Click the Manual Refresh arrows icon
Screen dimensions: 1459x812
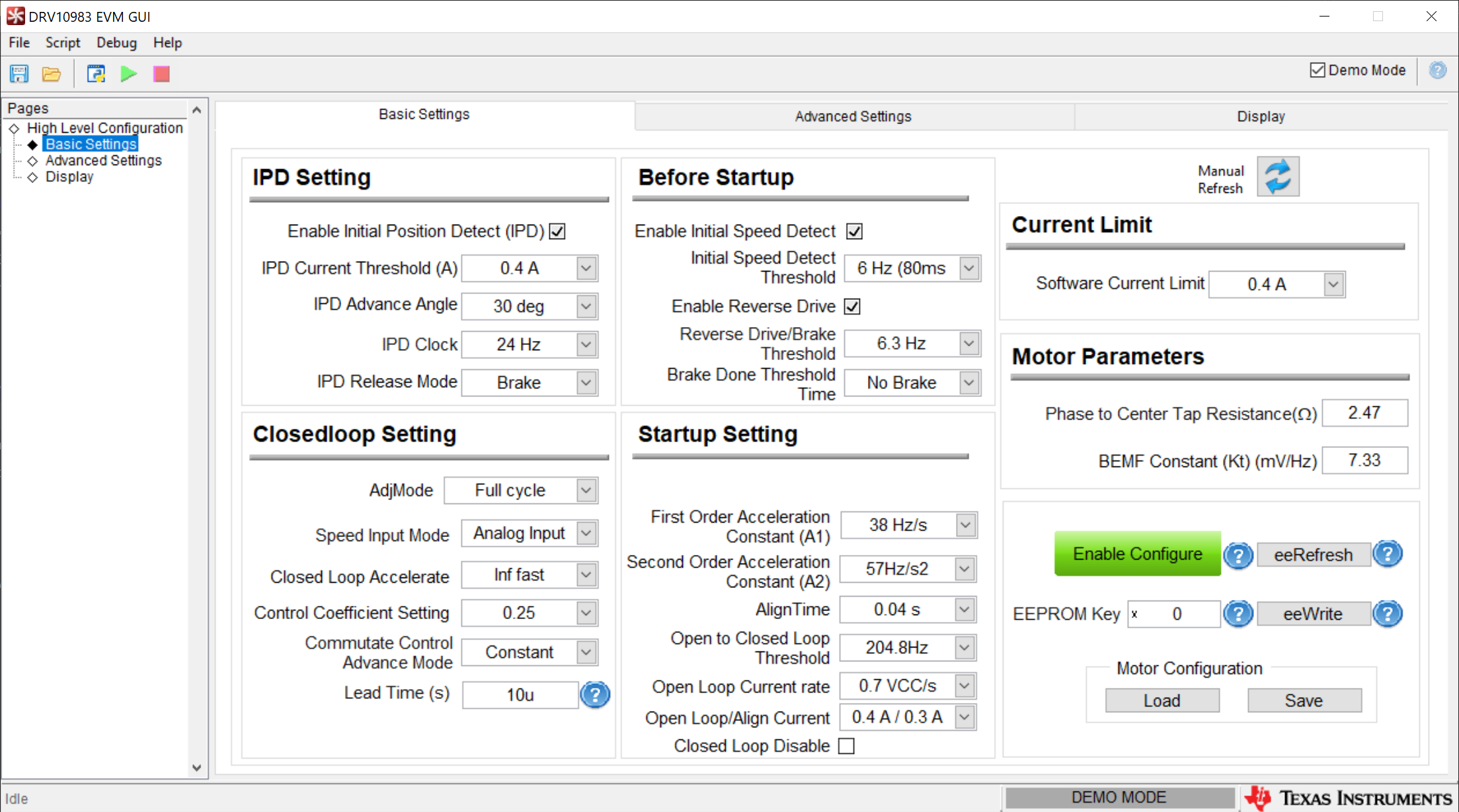point(1277,177)
